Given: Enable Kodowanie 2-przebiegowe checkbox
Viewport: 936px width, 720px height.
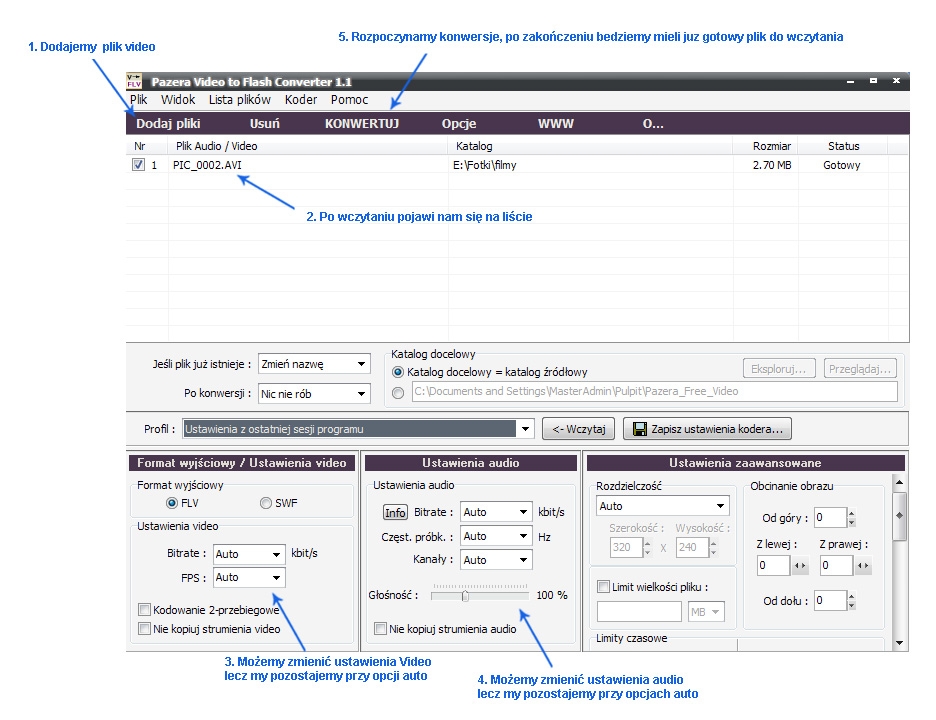Looking at the screenshot, I should [x=144, y=610].
